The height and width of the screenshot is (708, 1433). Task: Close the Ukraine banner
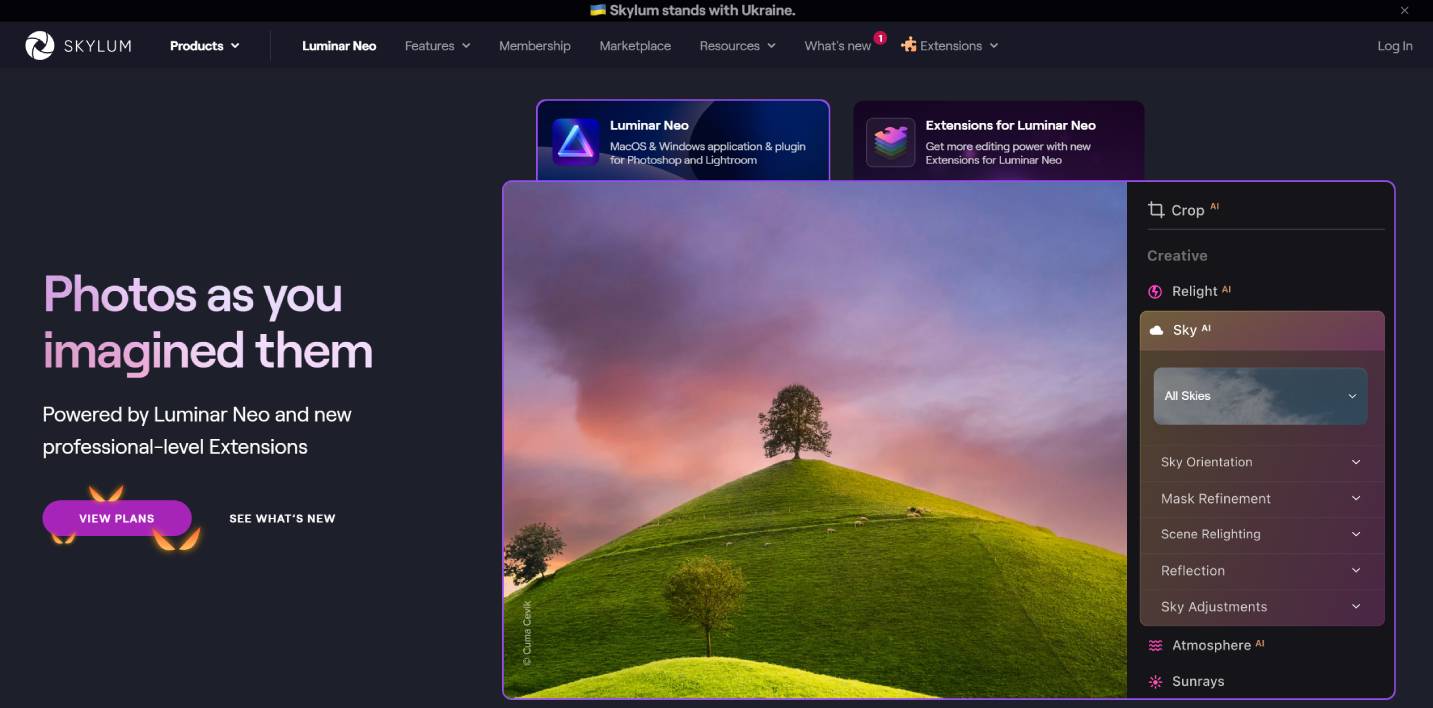pos(1404,11)
